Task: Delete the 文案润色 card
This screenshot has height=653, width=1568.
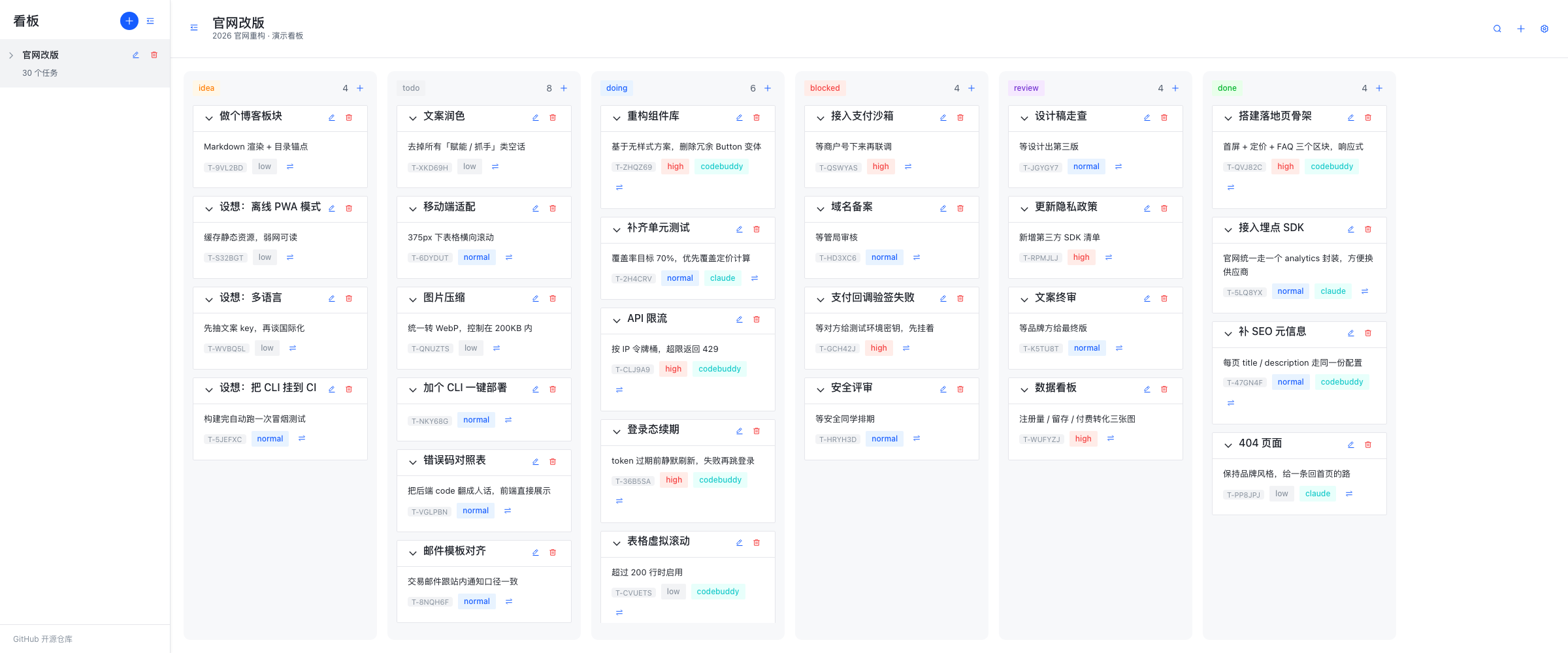Action: (x=553, y=118)
